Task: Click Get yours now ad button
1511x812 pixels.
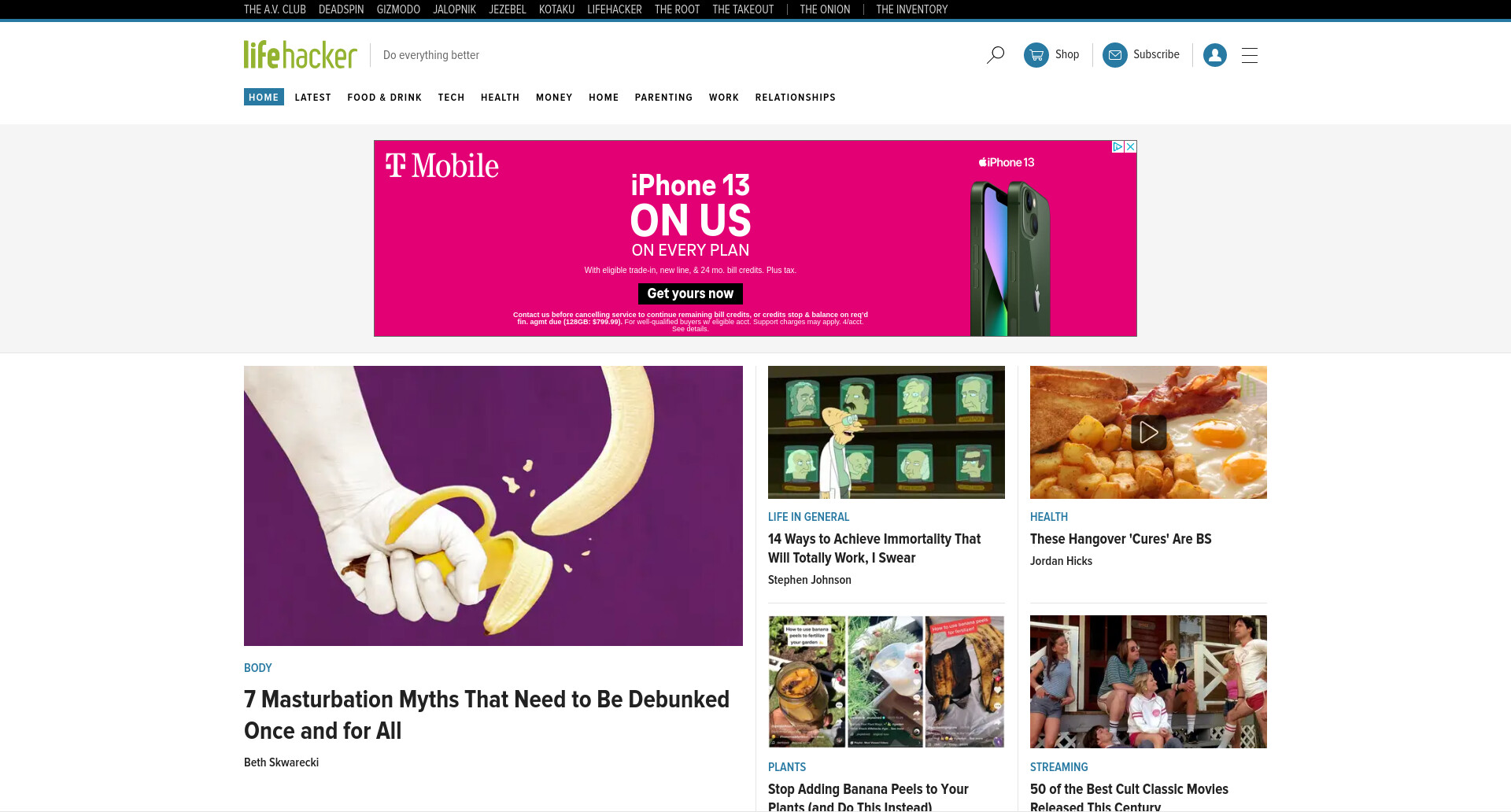Action: [690, 293]
